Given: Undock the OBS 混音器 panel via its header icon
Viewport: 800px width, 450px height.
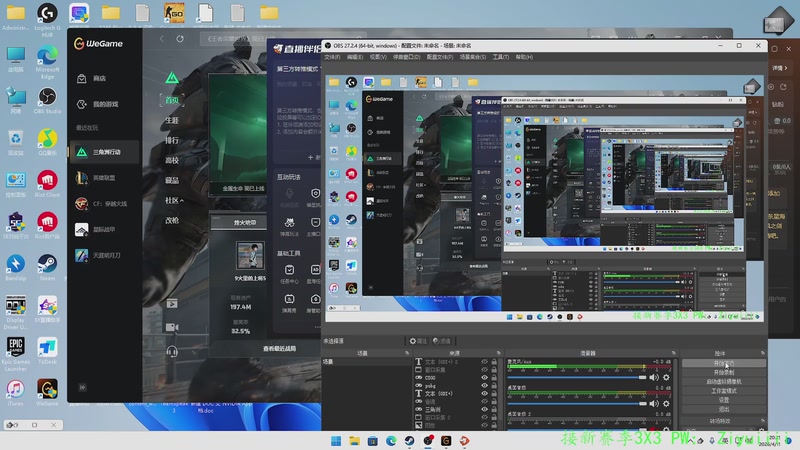Looking at the screenshot, I should pyautogui.click(x=673, y=353).
